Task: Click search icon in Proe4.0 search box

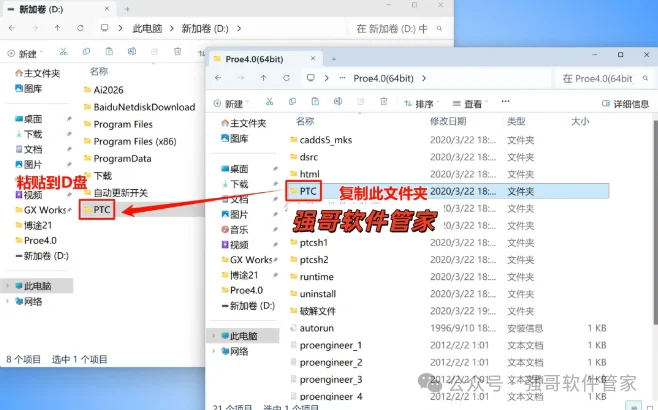Action: click(645, 78)
